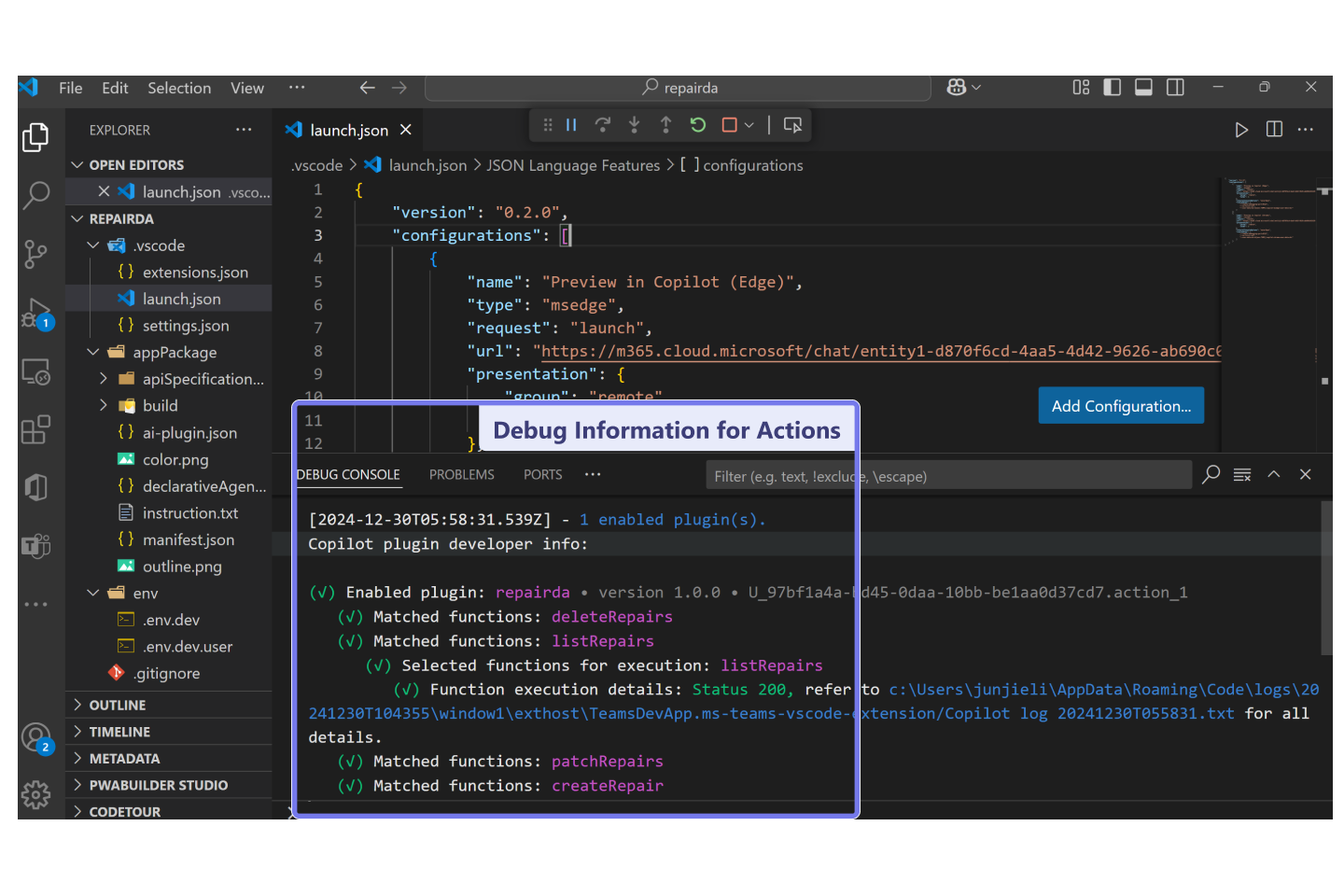Restart the debug session
Image resolution: width=1344 pixels, height=896 pixels.
(697, 125)
